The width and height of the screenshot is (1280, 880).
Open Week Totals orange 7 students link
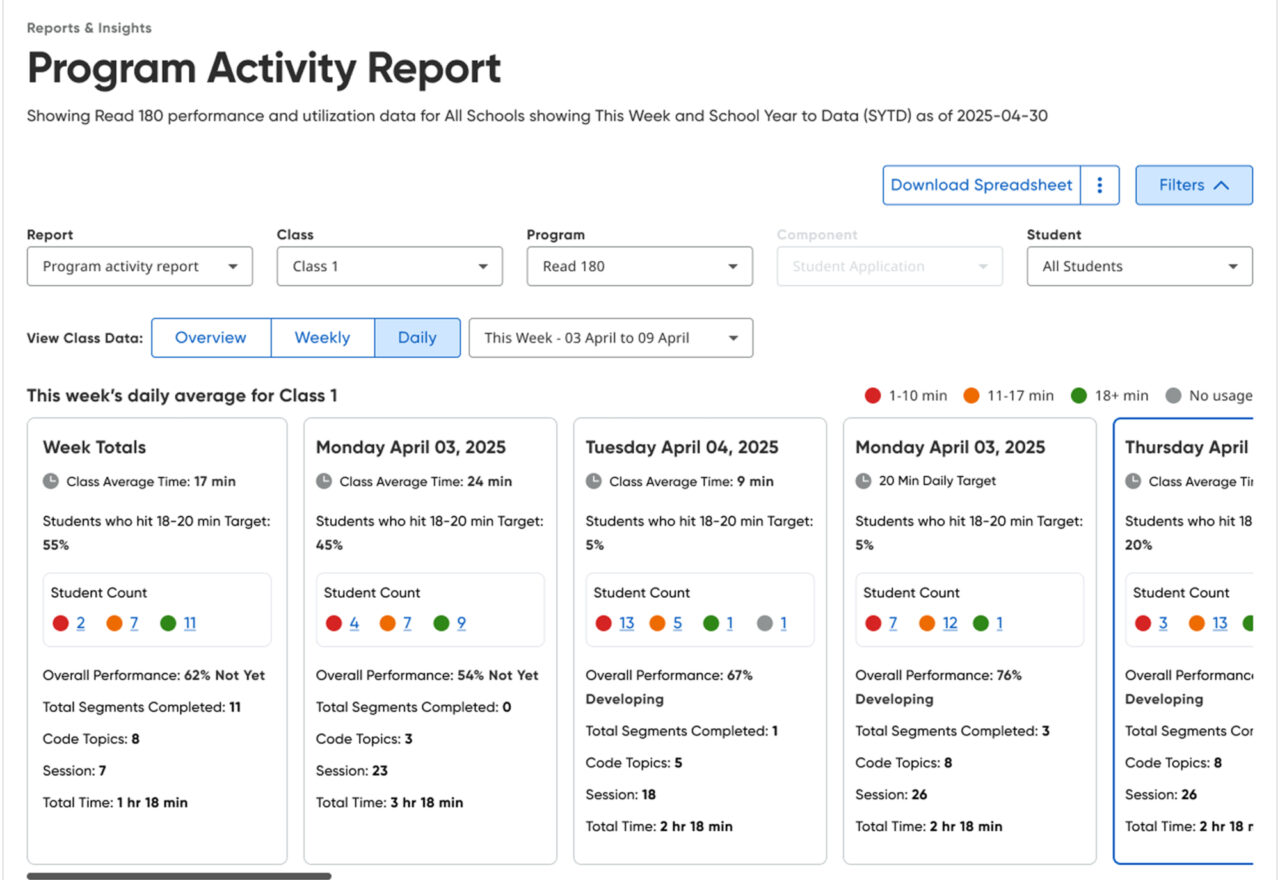[134, 623]
